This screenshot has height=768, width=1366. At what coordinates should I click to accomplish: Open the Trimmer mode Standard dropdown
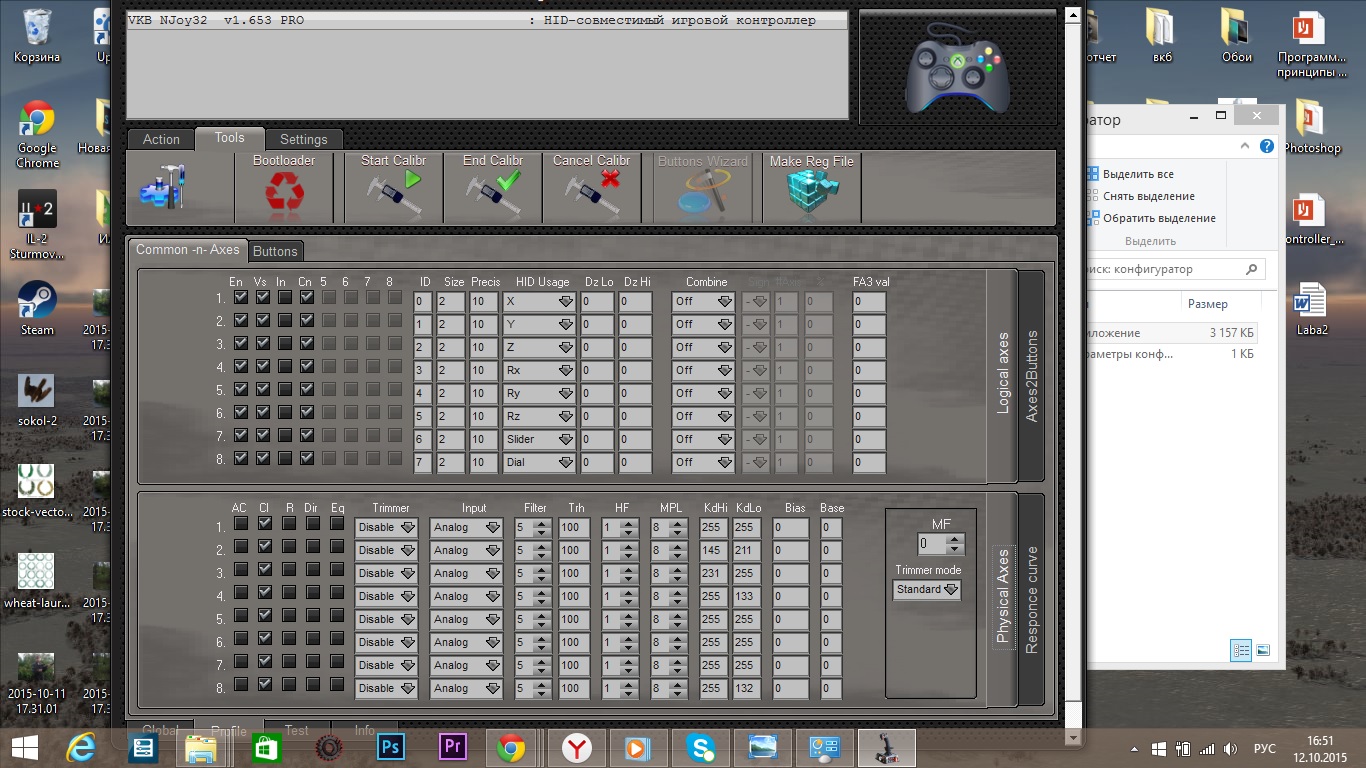click(927, 590)
